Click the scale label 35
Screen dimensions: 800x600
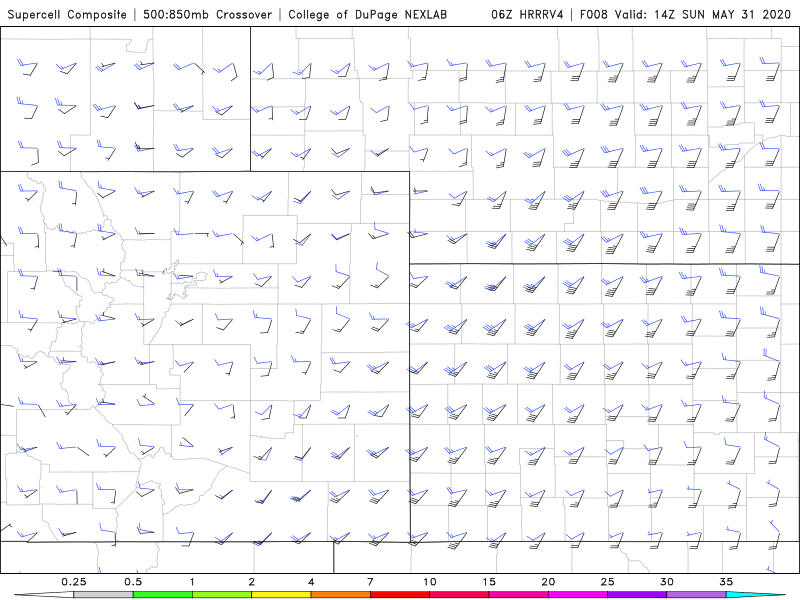click(x=726, y=582)
